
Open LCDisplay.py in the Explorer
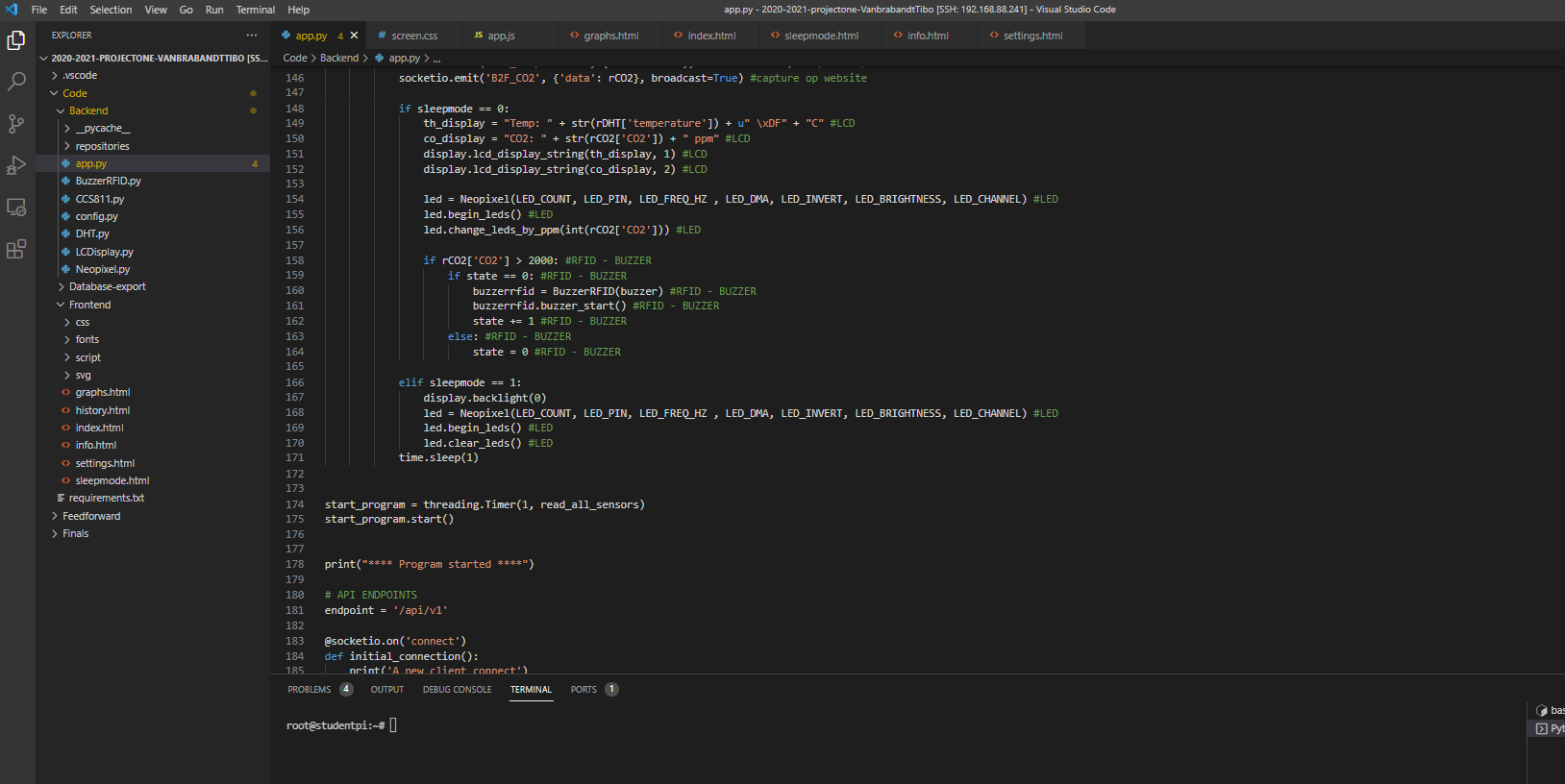(153, 252)
